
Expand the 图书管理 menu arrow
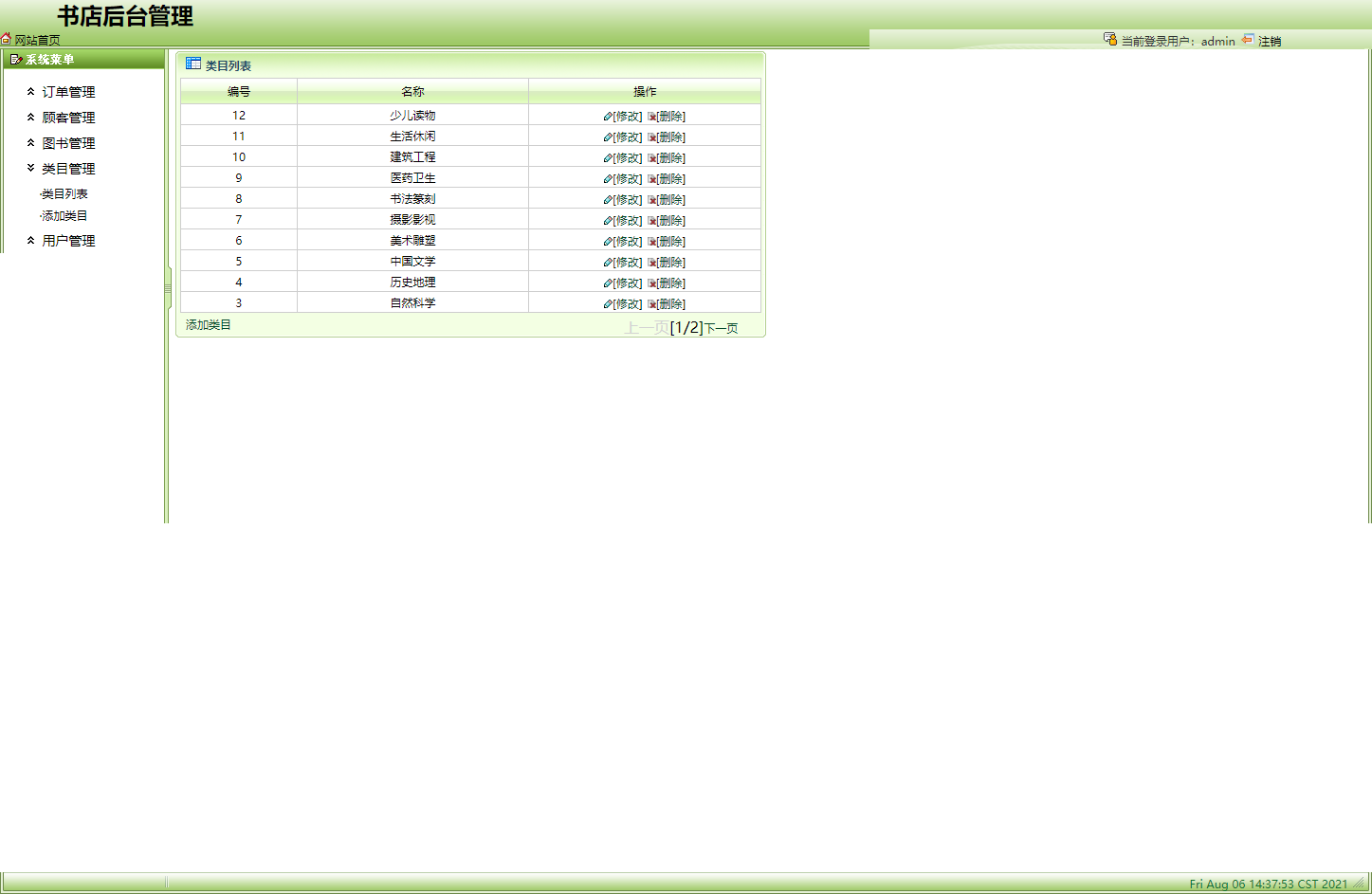[x=30, y=143]
